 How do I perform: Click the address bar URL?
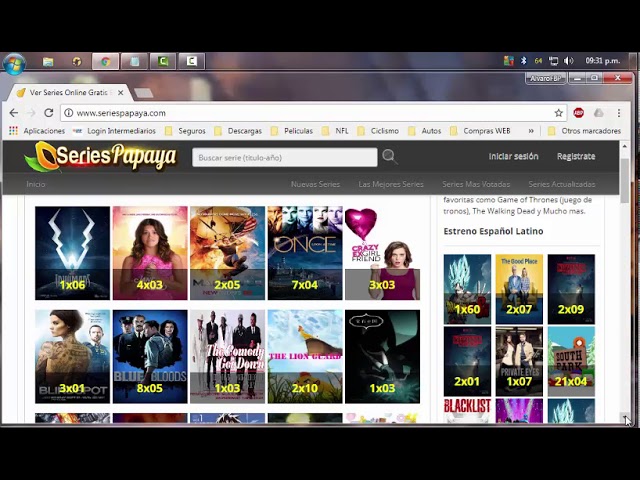point(121,113)
